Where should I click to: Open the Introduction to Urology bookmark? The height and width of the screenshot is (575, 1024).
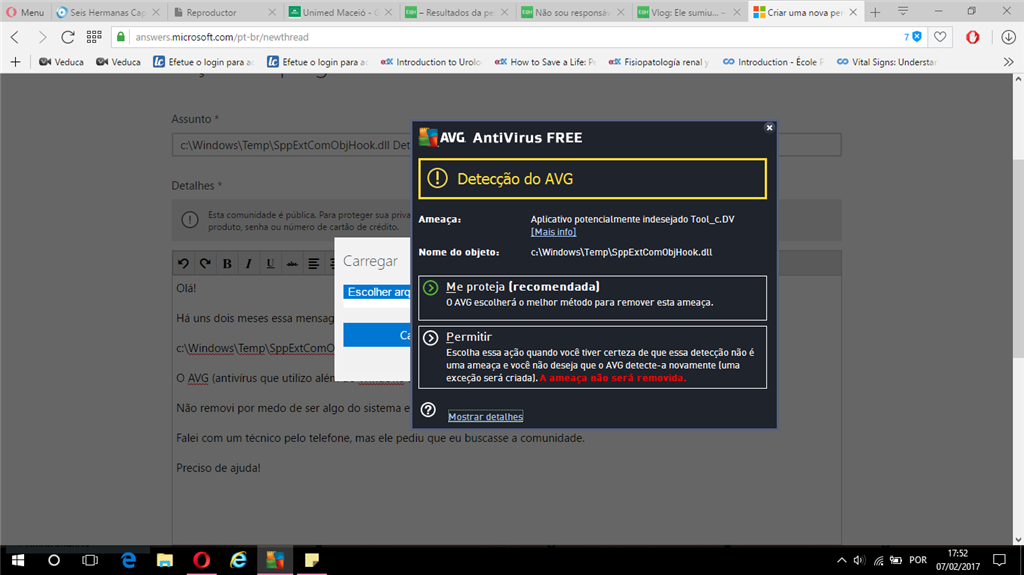(431, 62)
